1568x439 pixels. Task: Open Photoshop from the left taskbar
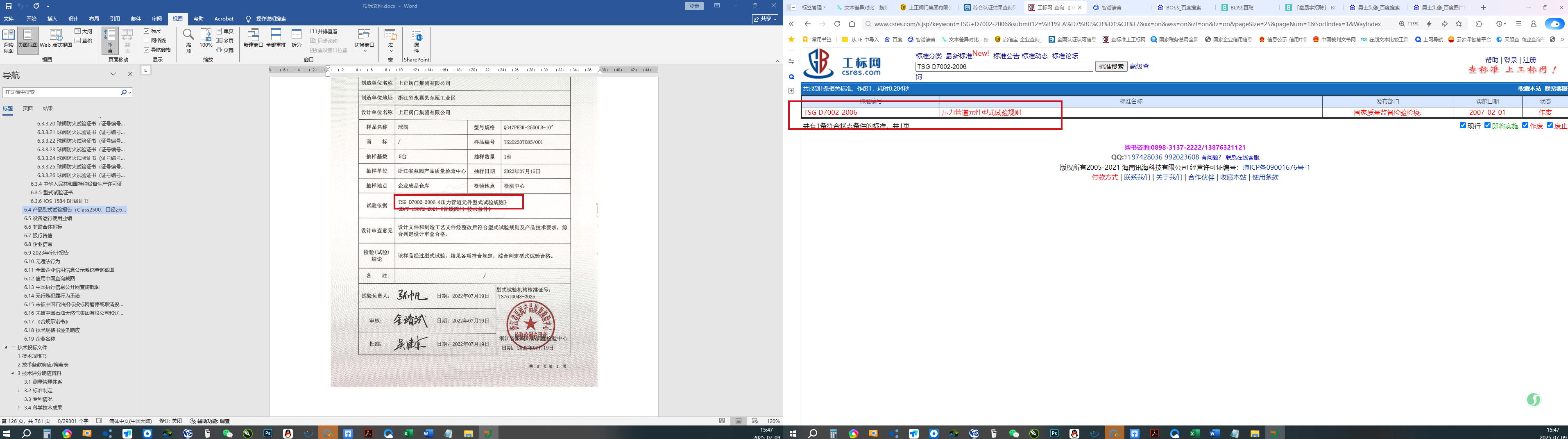point(268,434)
